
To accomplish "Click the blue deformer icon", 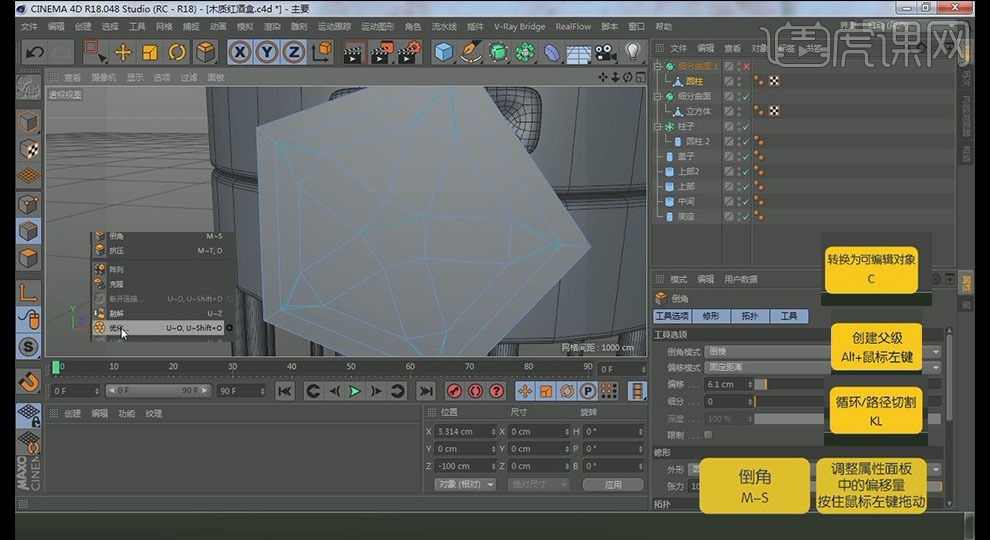I will (x=552, y=52).
